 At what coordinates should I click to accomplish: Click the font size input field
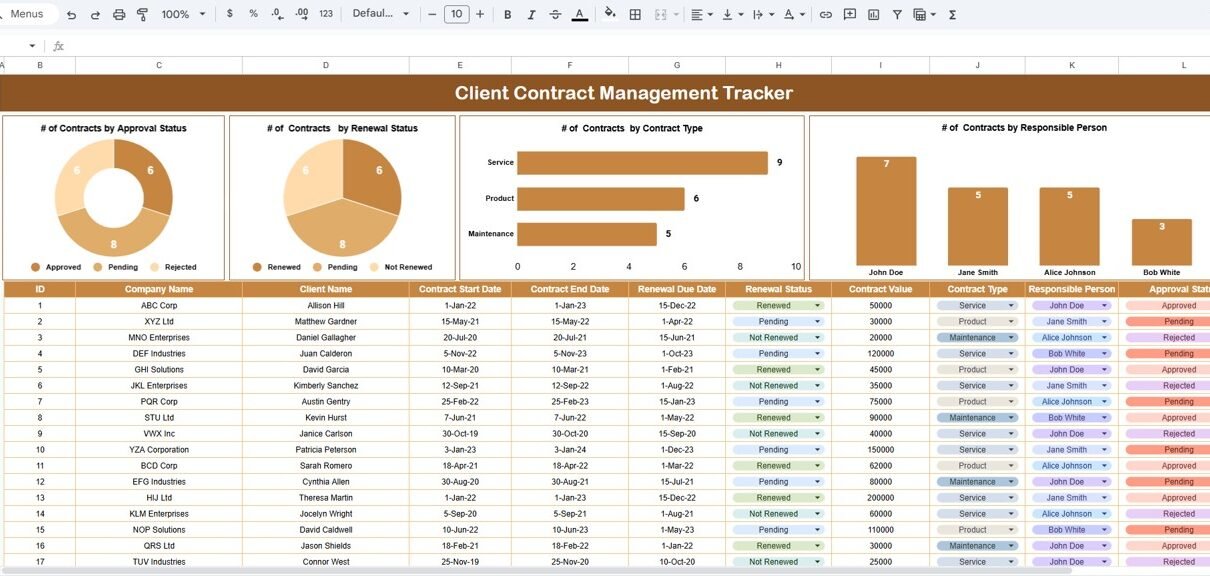click(456, 15)
